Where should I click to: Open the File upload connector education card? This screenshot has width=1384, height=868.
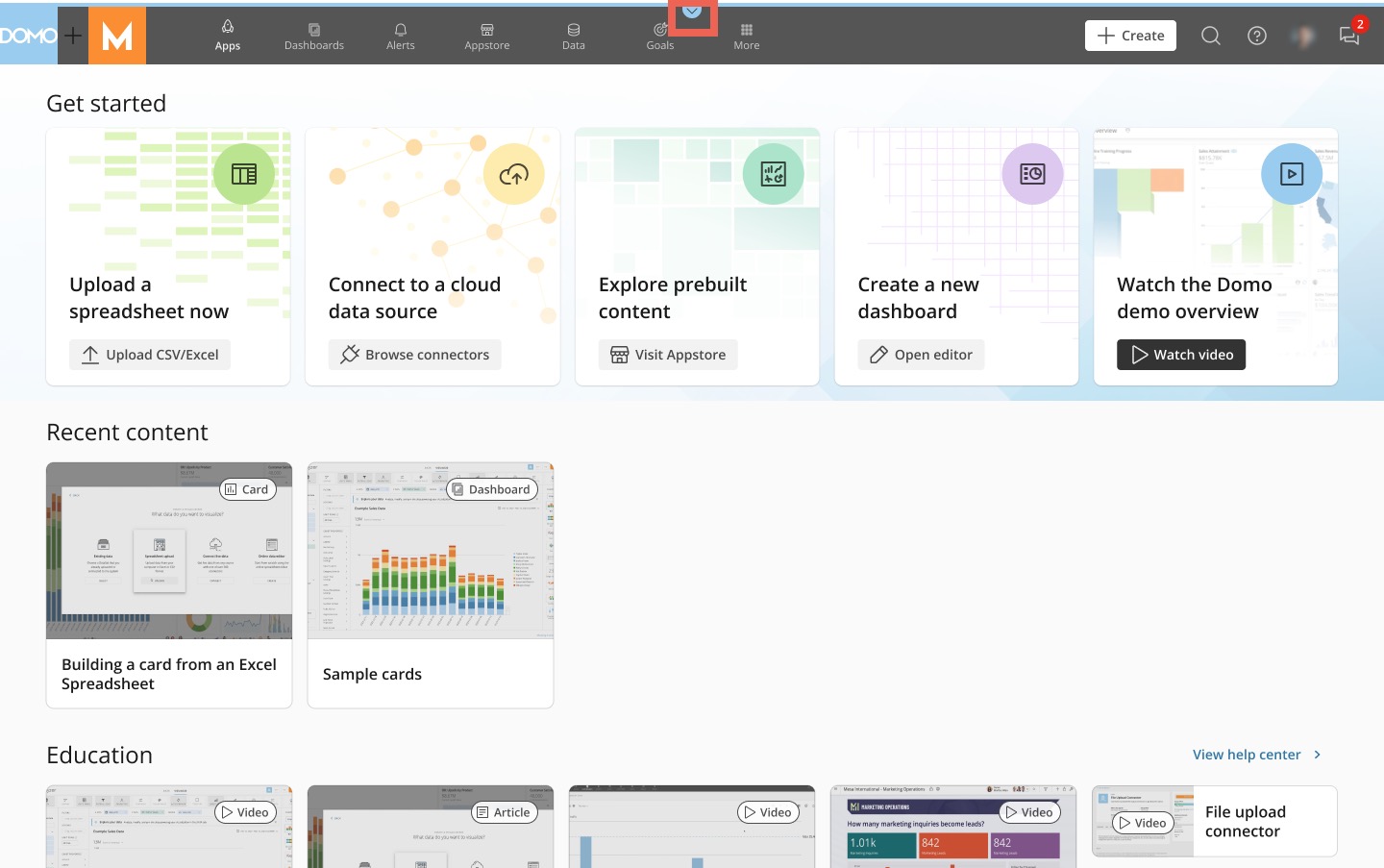point(1214,821)
